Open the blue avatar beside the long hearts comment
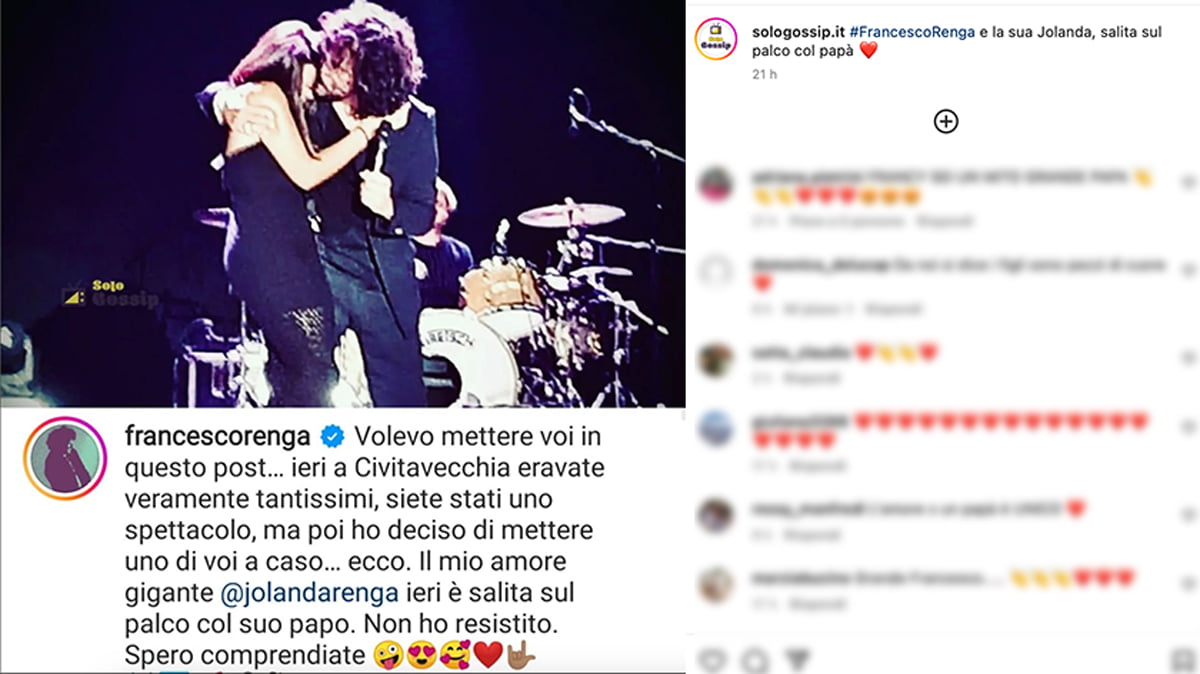The image size is (1200, 674). point(716,428)
